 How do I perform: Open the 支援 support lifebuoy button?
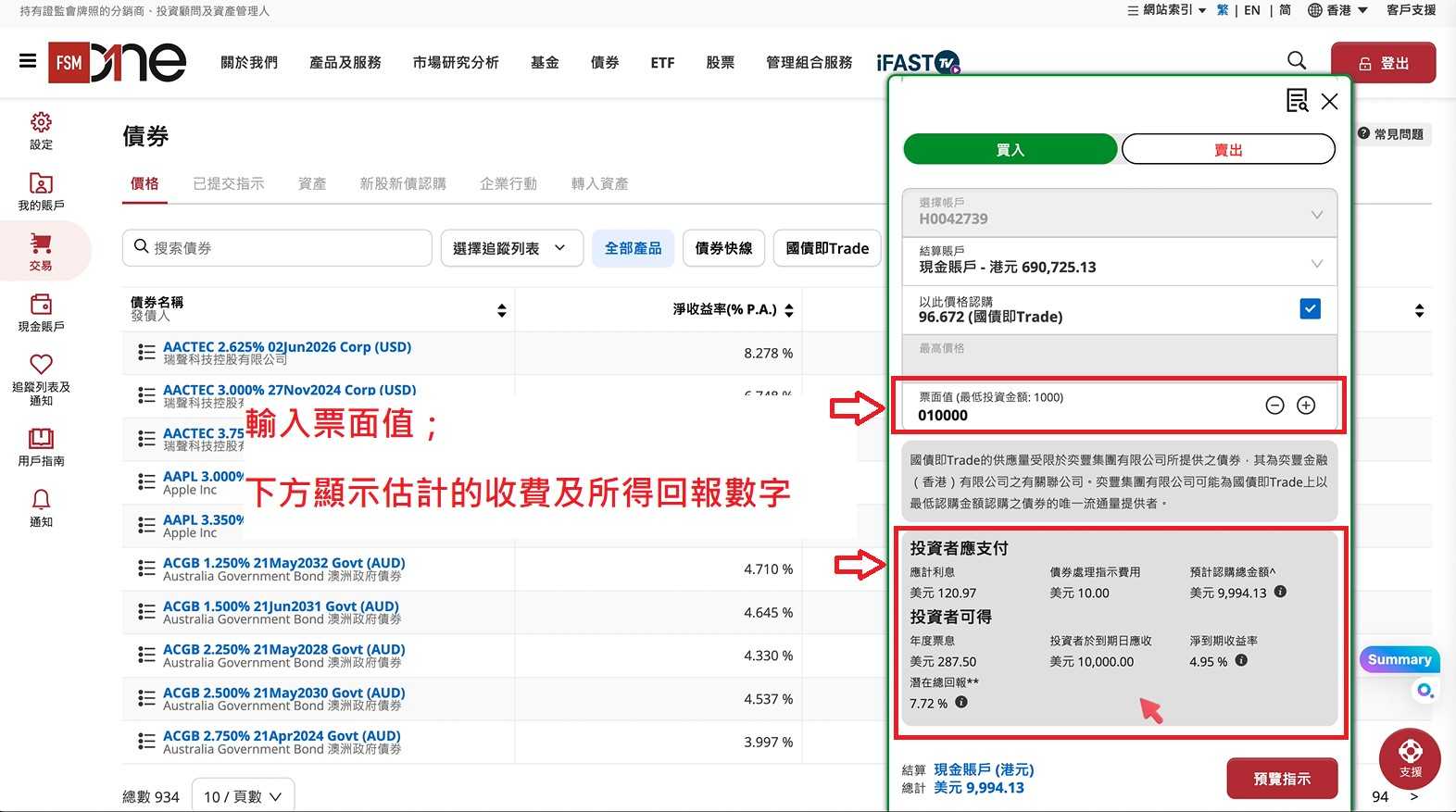tap(1410, 759)
